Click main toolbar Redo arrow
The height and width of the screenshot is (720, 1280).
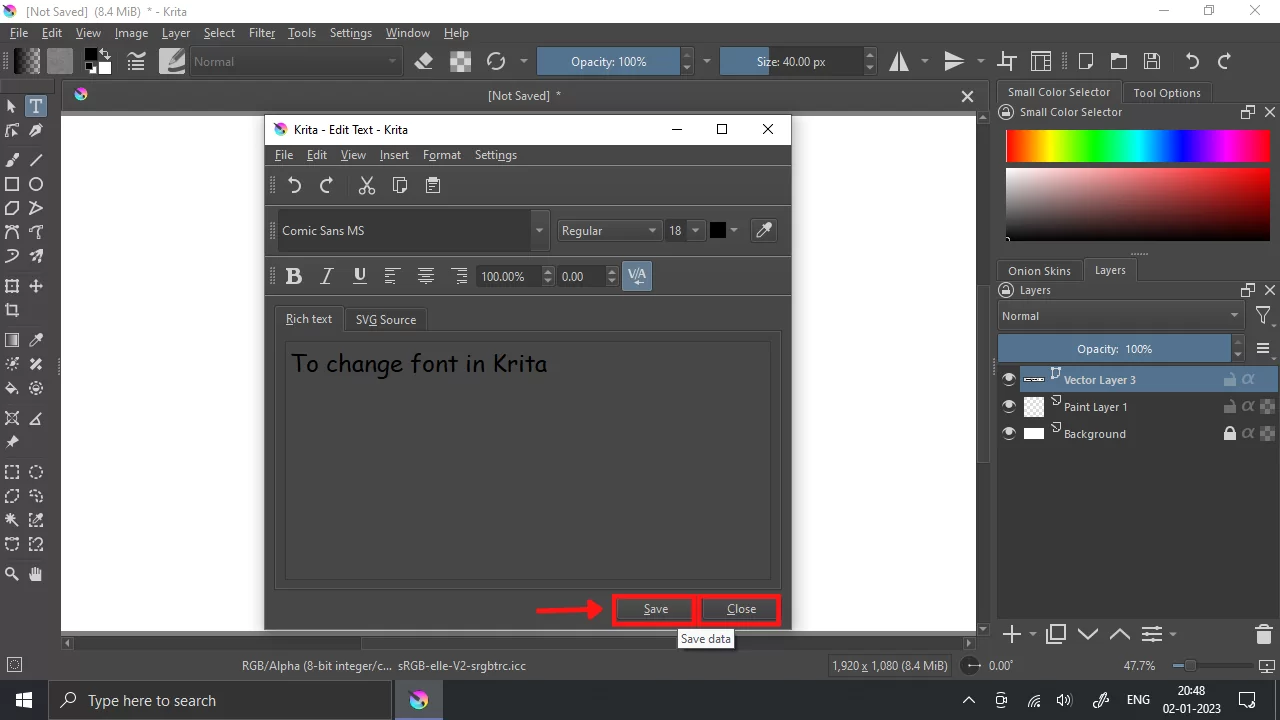[1224, 61]
